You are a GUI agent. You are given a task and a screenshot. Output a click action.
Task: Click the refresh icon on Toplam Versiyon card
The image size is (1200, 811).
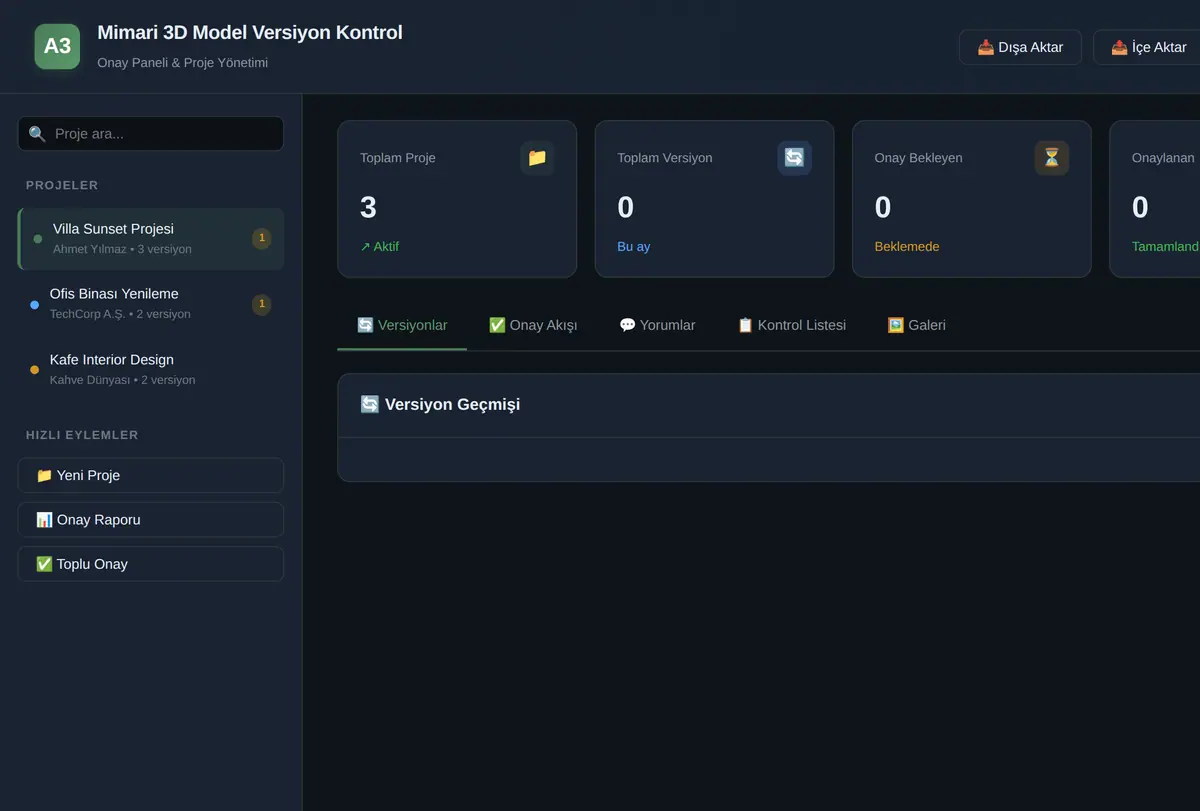tap(794, 158)
